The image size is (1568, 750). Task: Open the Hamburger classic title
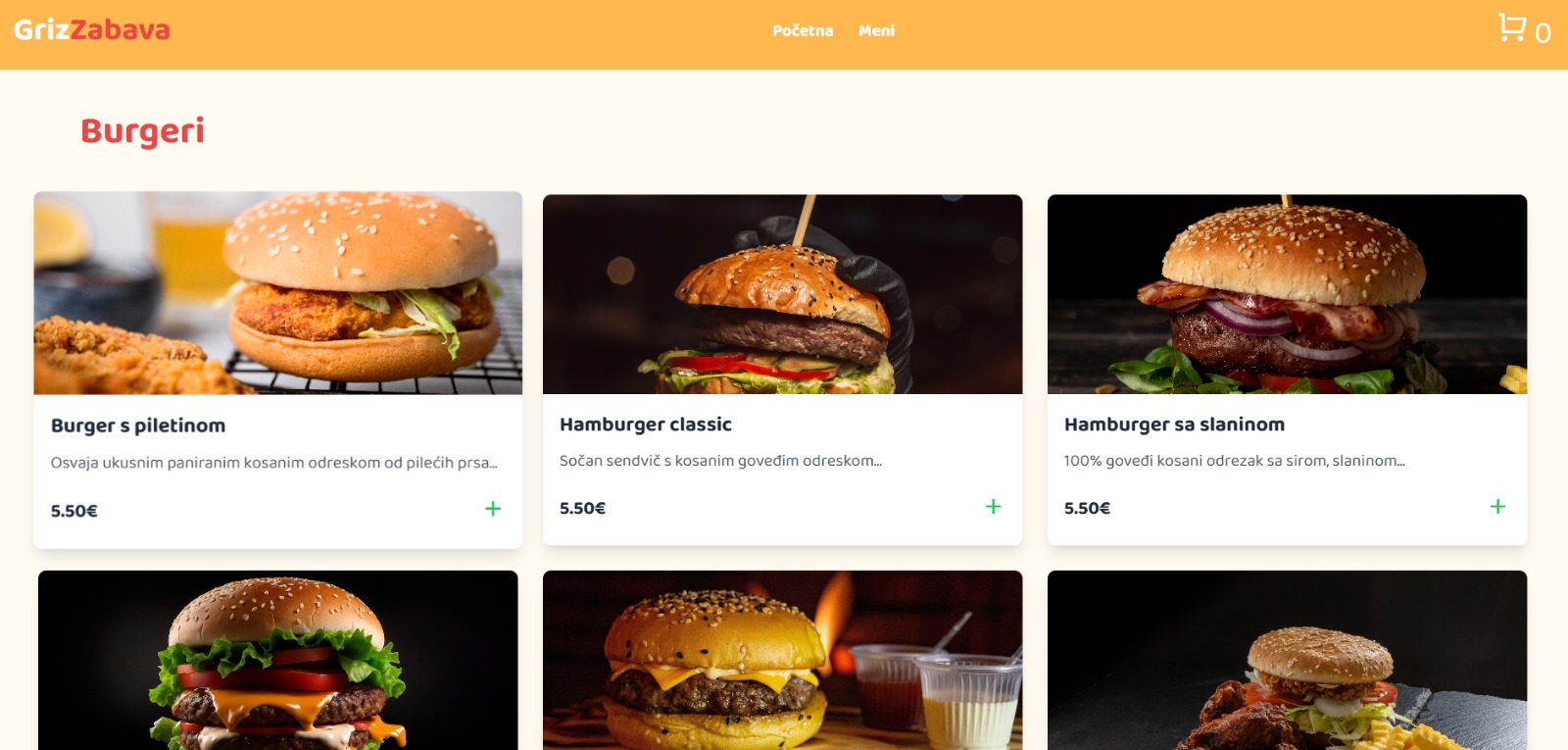pyautogui.click(x=646, y=425)
